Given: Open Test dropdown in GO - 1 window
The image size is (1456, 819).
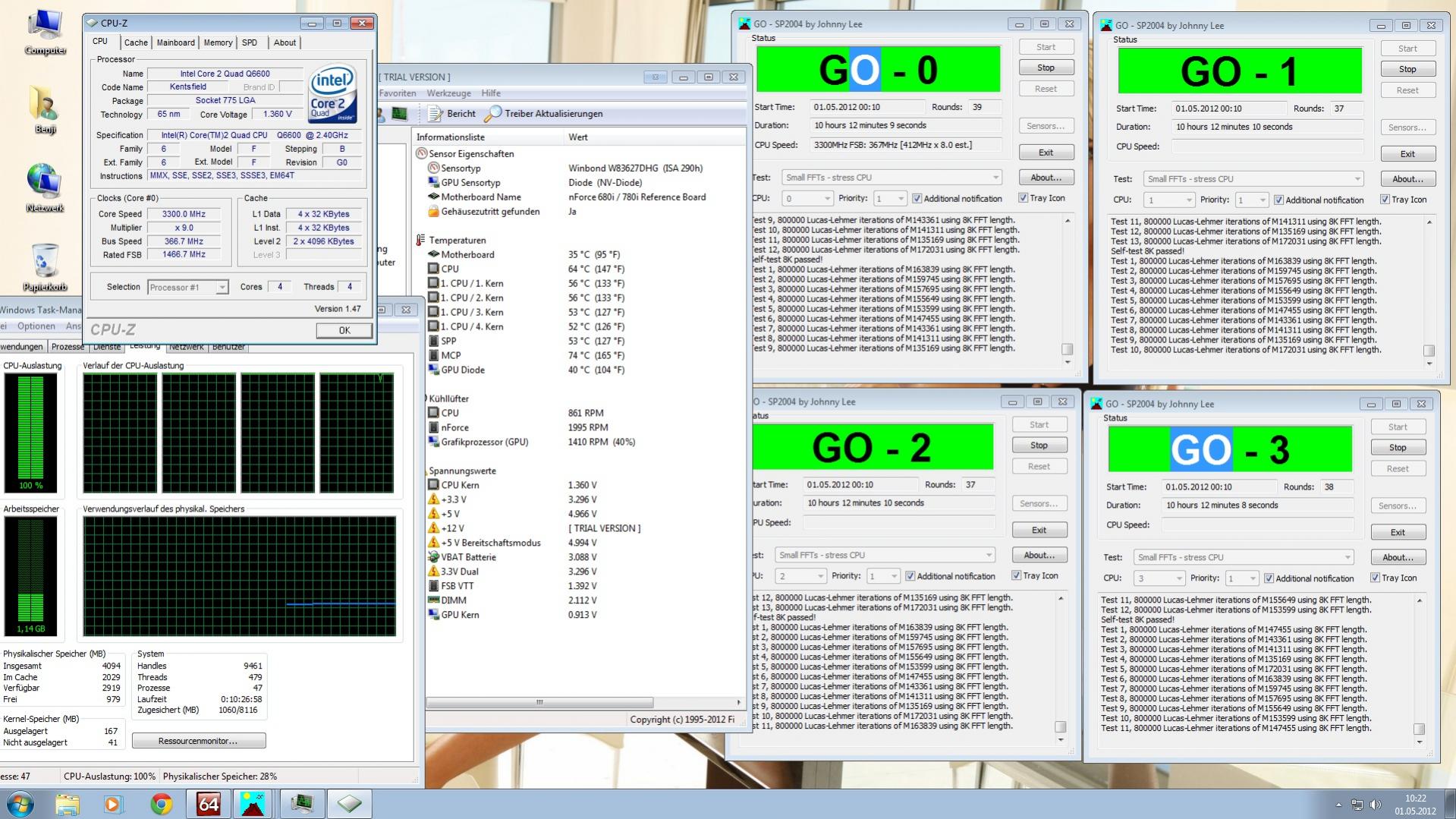Looking at the screenshot, I should (x=1253, y=179).
